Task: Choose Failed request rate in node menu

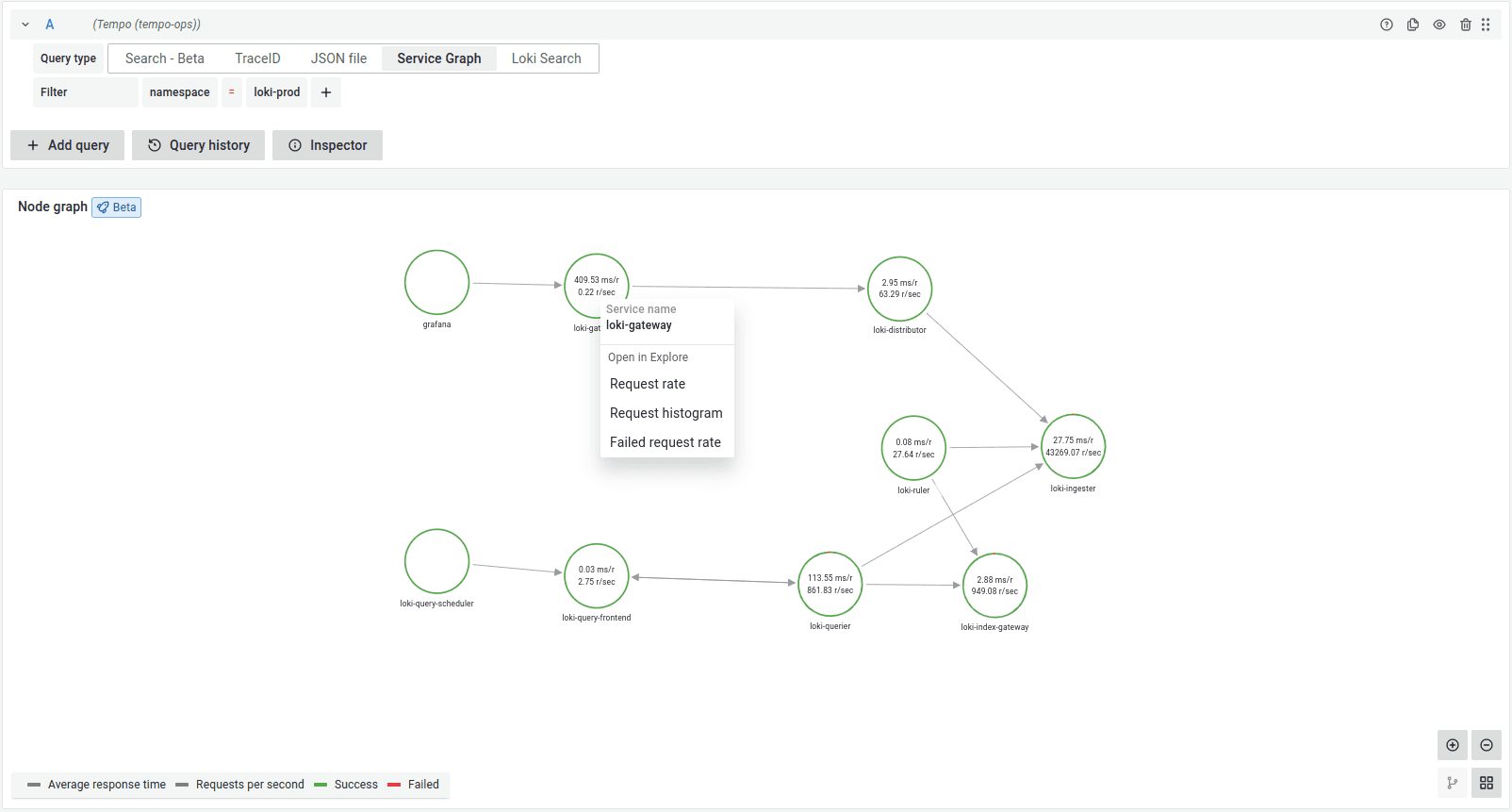Action: [665, 442]
